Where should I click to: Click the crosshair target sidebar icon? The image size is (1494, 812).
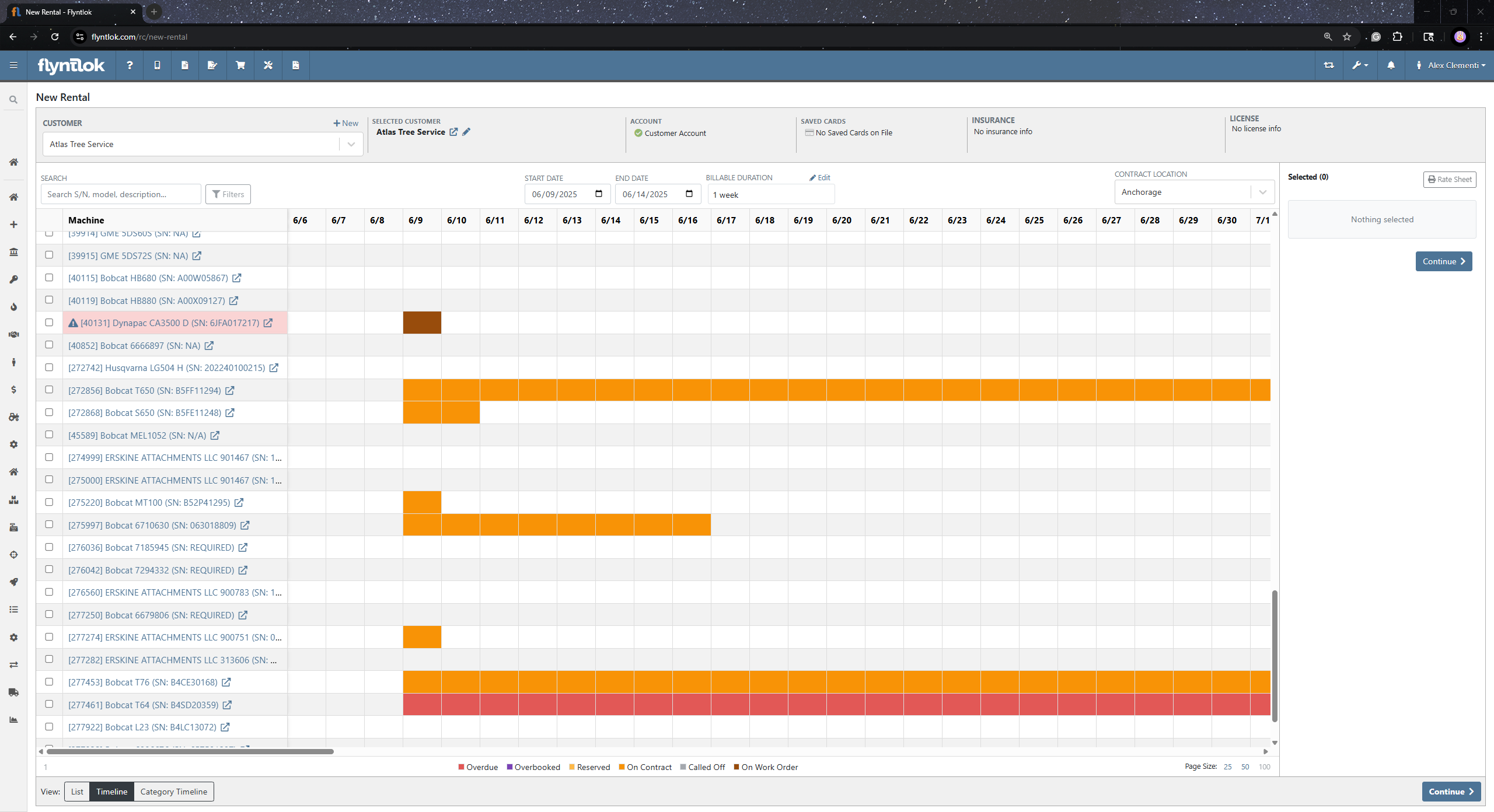[13, 555]
